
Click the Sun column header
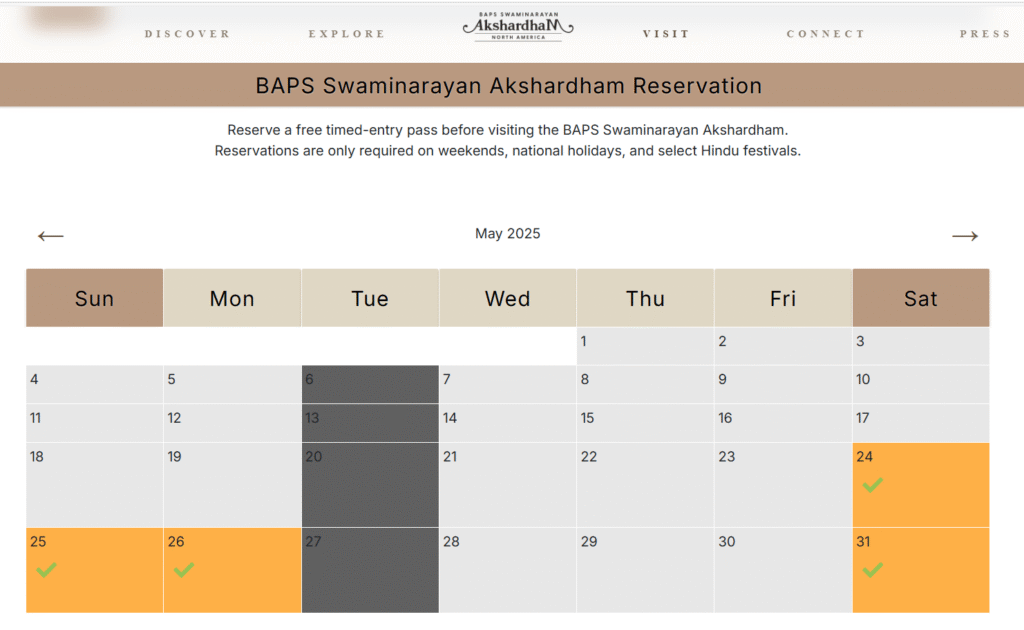click(95, 298)
